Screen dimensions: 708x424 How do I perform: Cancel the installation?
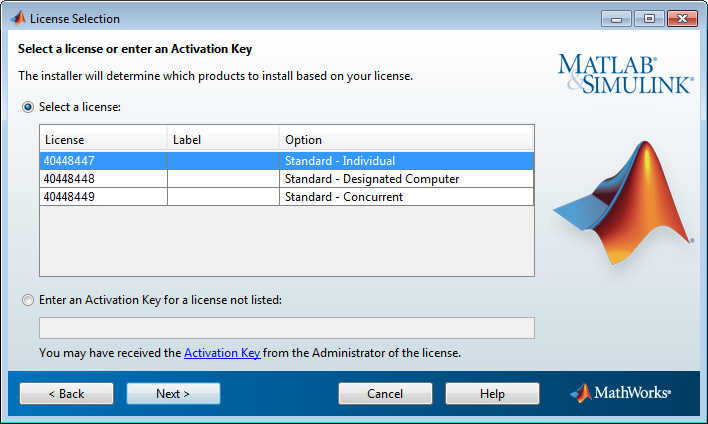[x=385, y=394]
